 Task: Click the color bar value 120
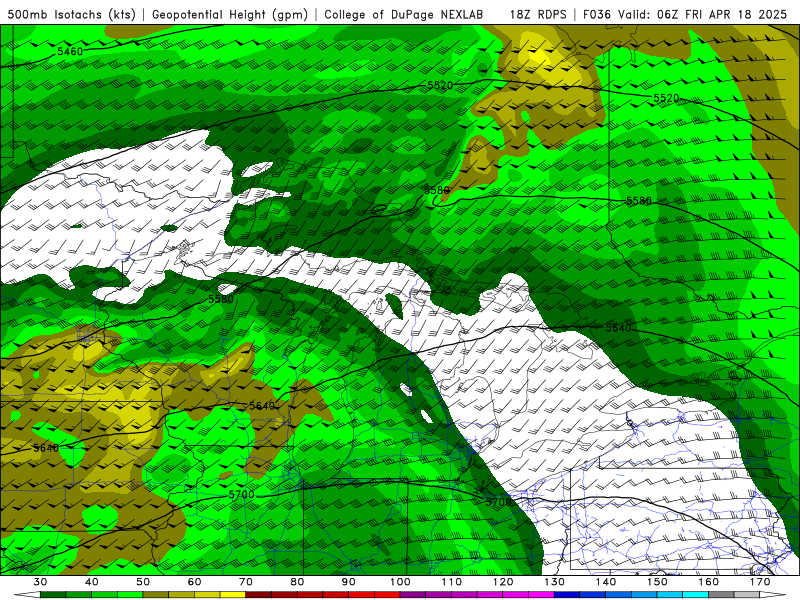[x=503, y=582]
